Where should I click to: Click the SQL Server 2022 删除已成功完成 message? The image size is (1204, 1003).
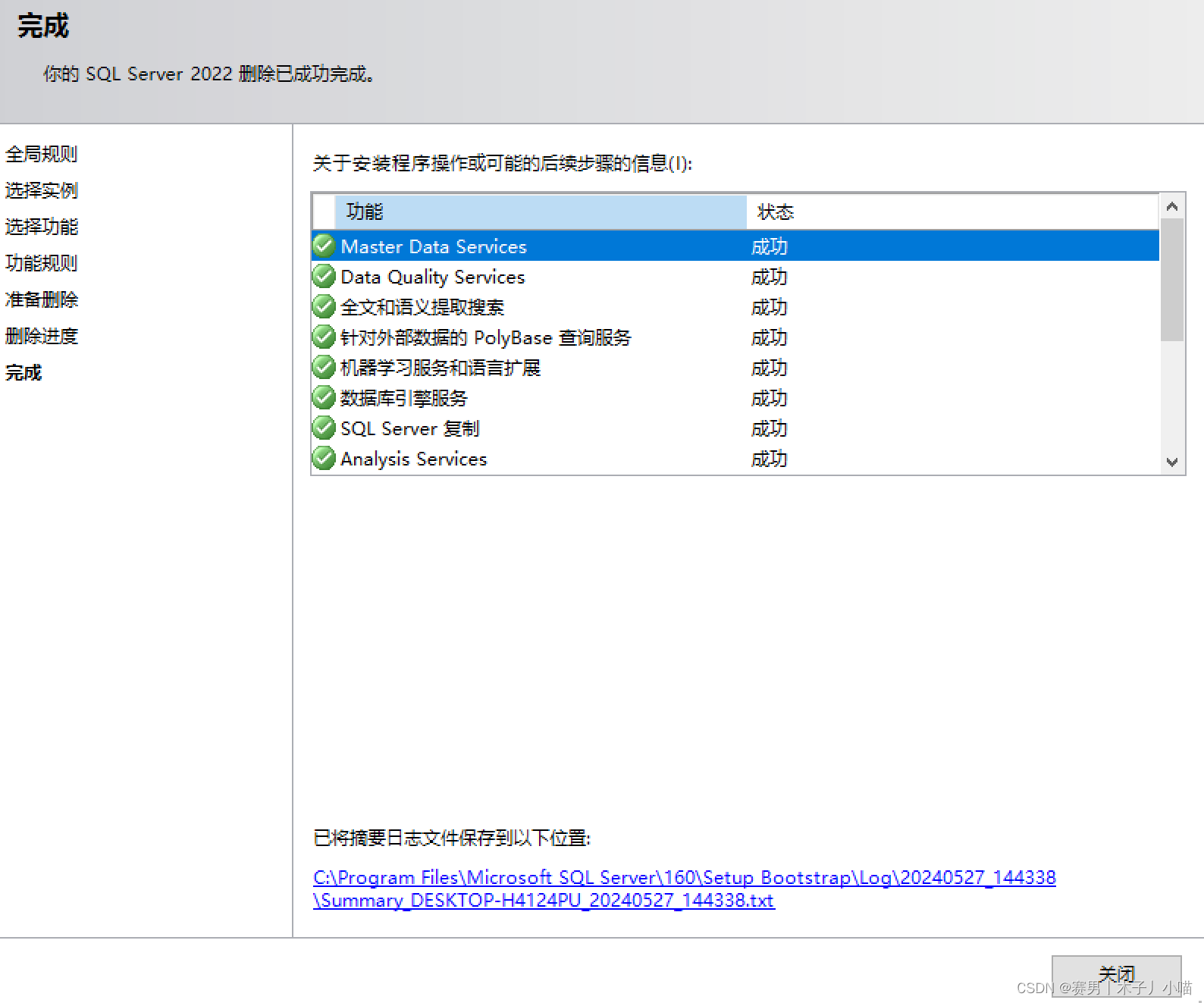pyautogui.click(x=209, y=74)
